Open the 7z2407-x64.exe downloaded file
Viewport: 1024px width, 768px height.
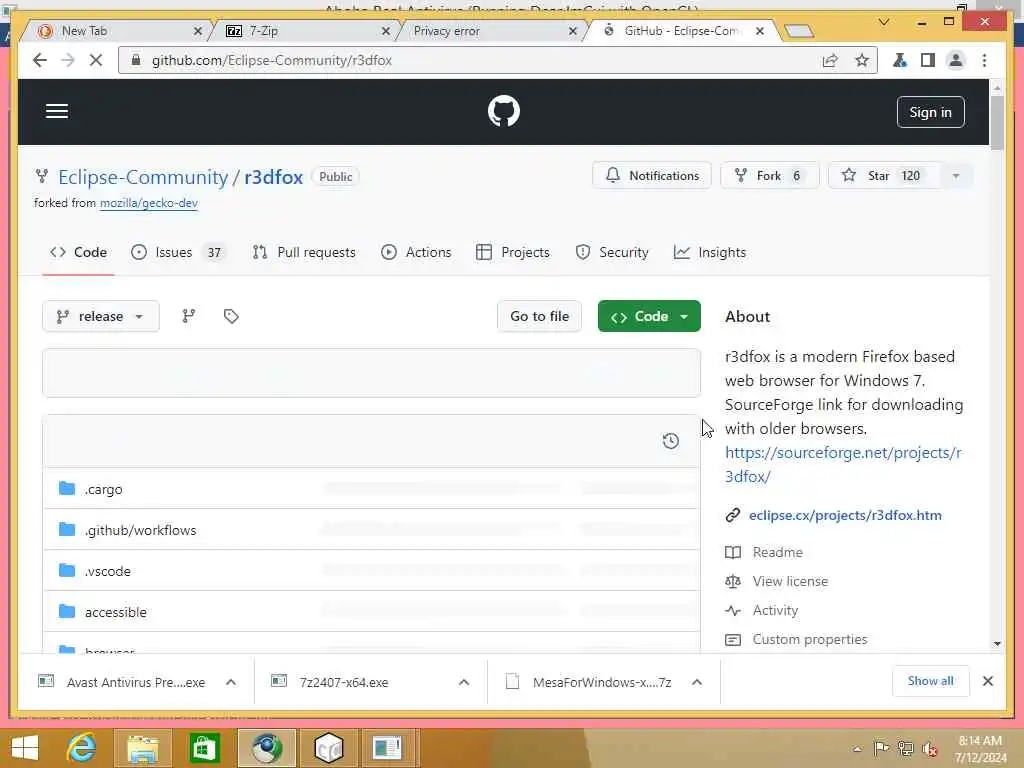click(344, 682)
